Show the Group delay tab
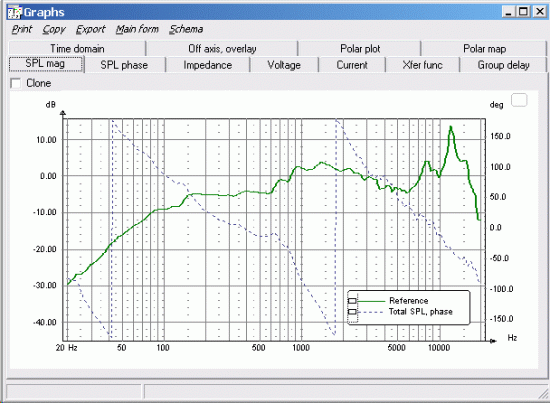Image resolution: width=550 pixels, height=403 pixels. pos(503,65)
